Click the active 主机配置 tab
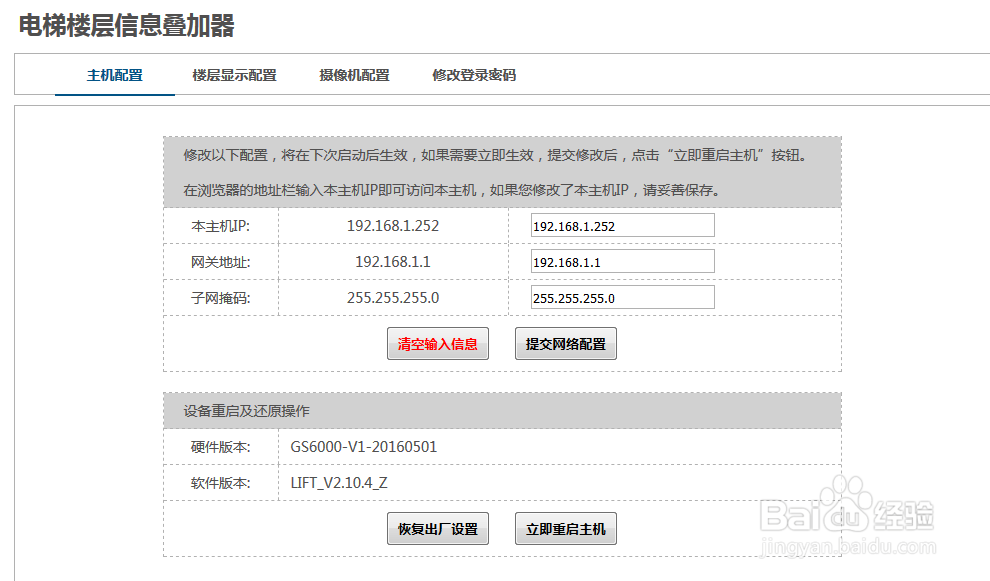The width and height of the screenshot is (990, 581). [x=113, y=74]
